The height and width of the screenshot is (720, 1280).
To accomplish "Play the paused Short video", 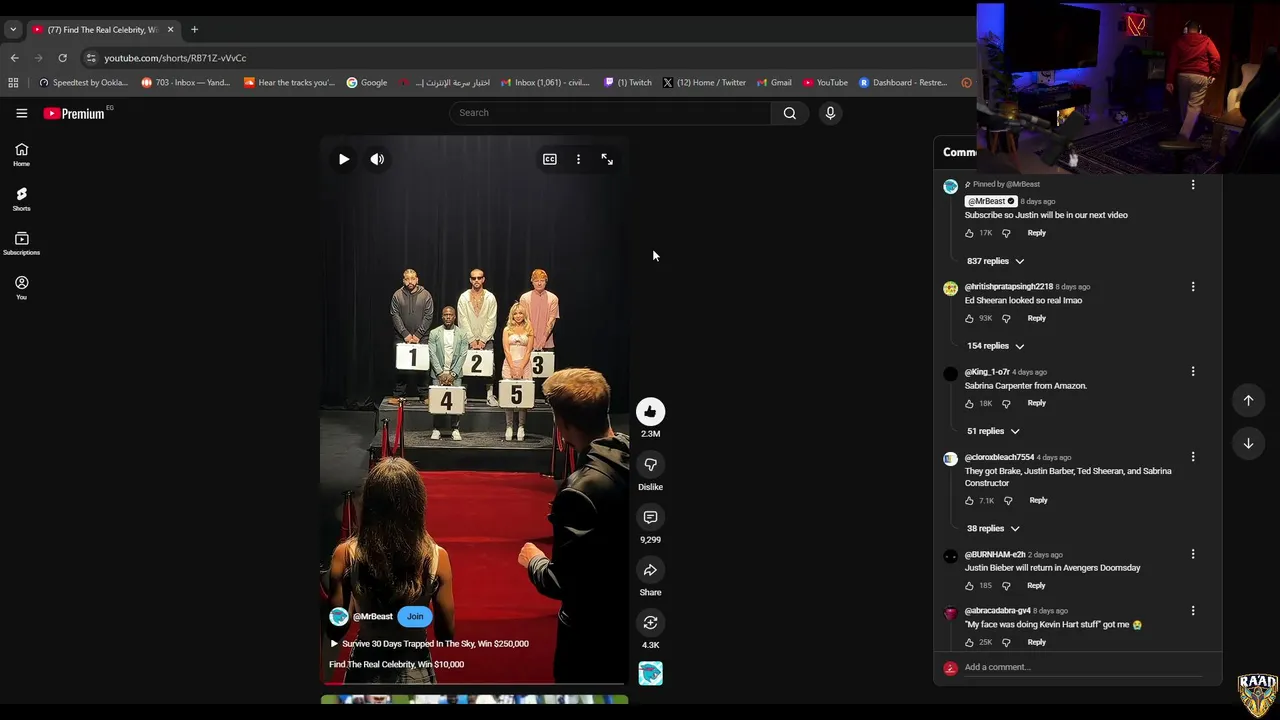I will (344, 159).
